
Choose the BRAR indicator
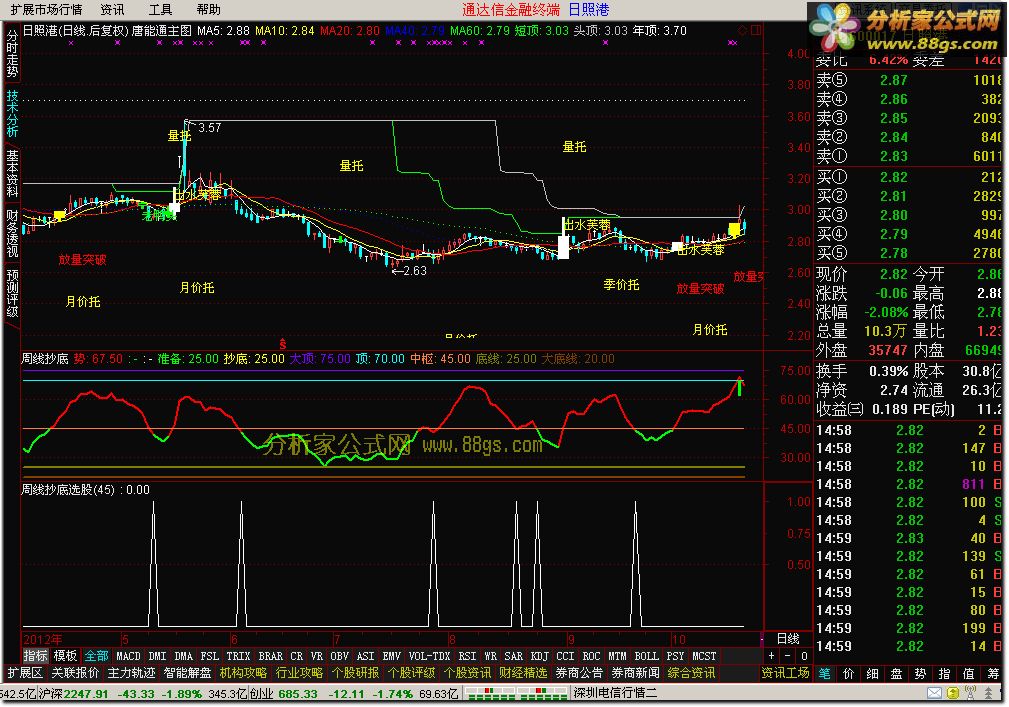[x=270, y=656]
